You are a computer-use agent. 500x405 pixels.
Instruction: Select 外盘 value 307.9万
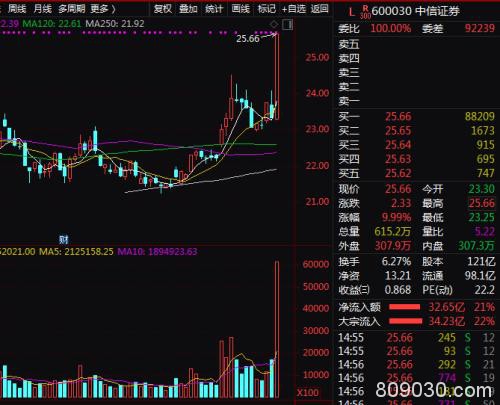click(x=393, y=246)
